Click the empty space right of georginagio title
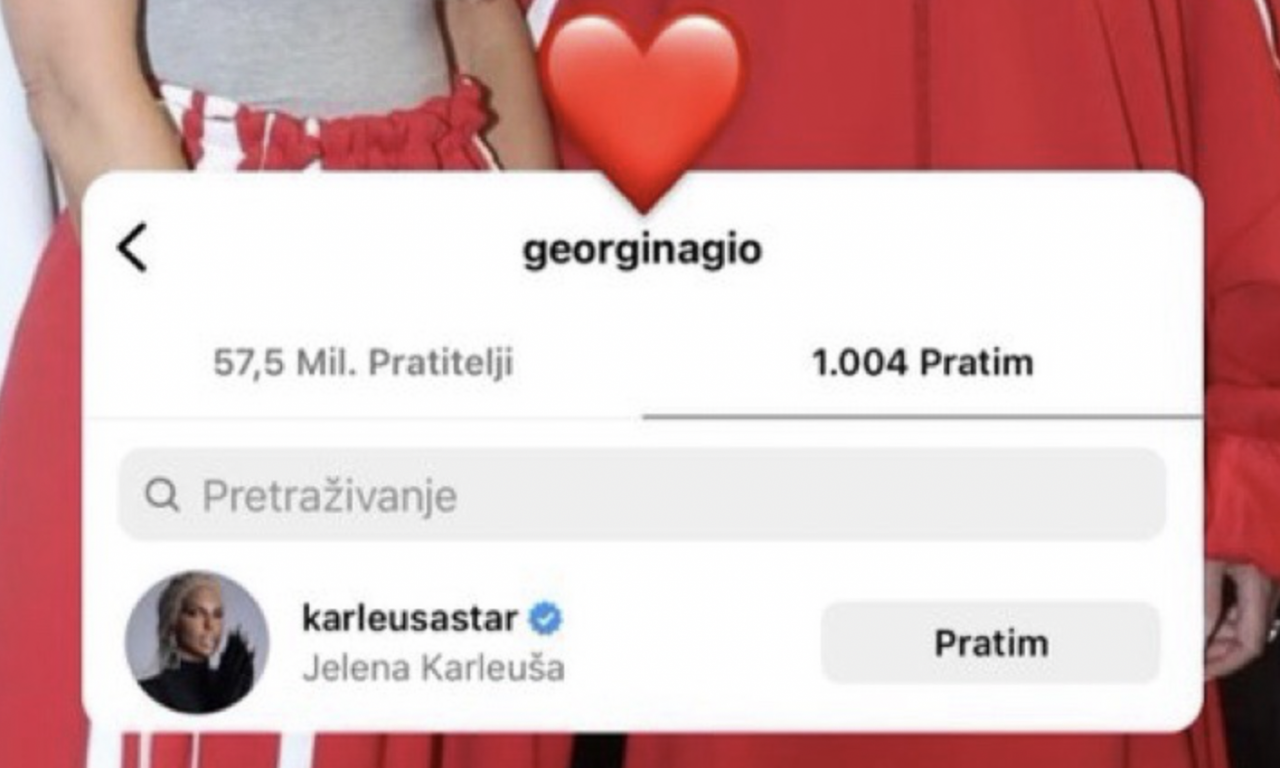The image size is (1280, 768). [980, 251]
